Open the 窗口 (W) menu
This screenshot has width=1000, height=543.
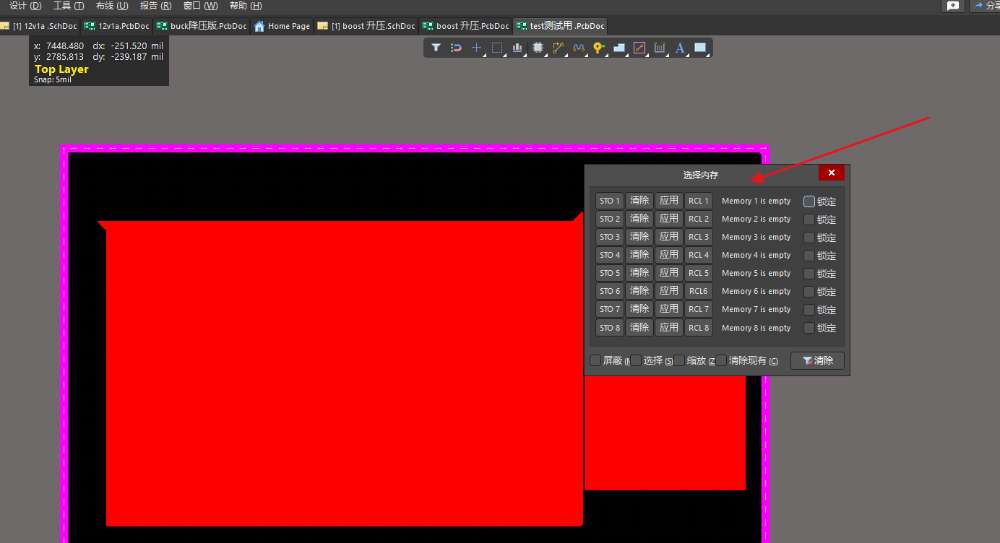[x=200, y=6]
